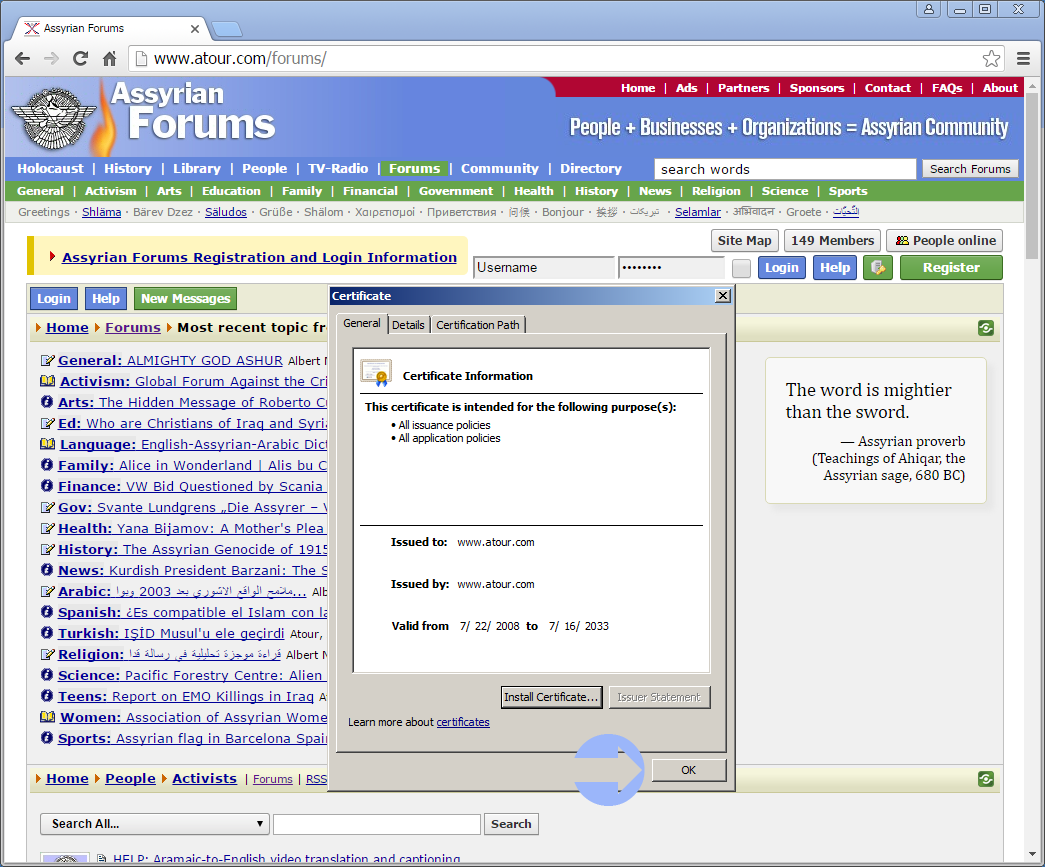
Task: Click the green icon beside Help button
Action: pos(878,268)
